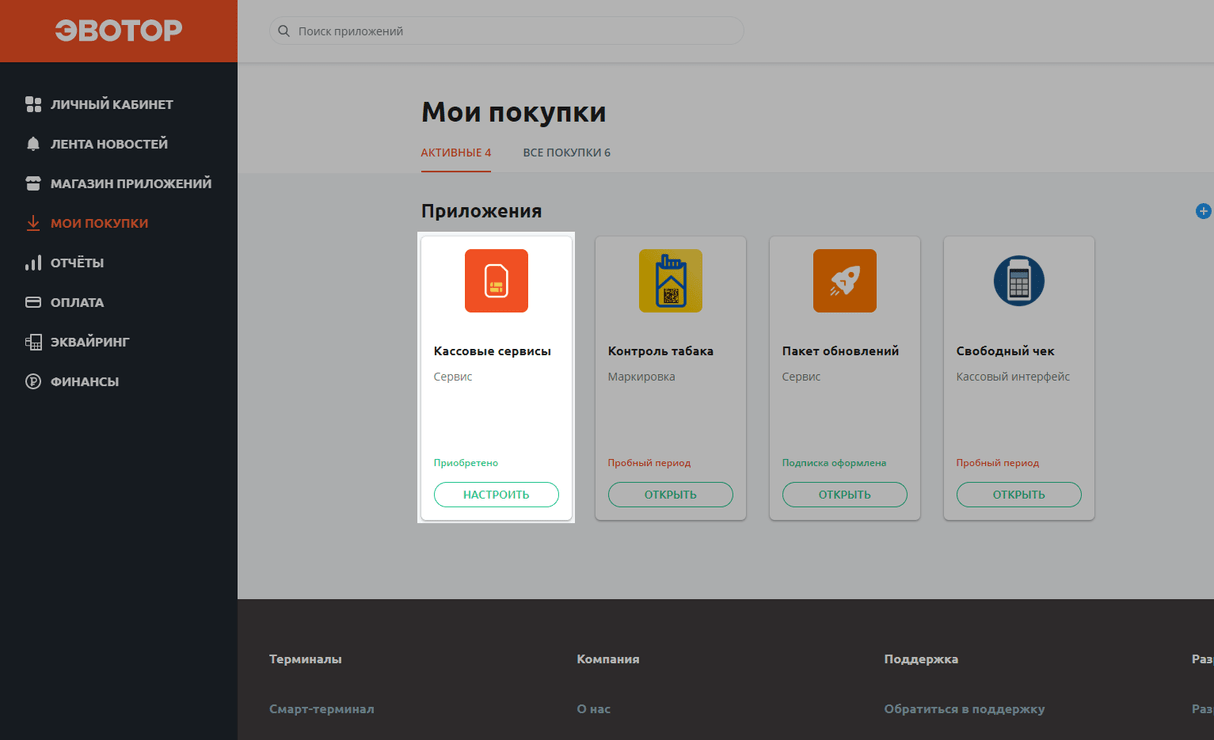Screen dimensions: 1214x740
Task: Click the Компания footer heading
Action: [x=608, y=659]
